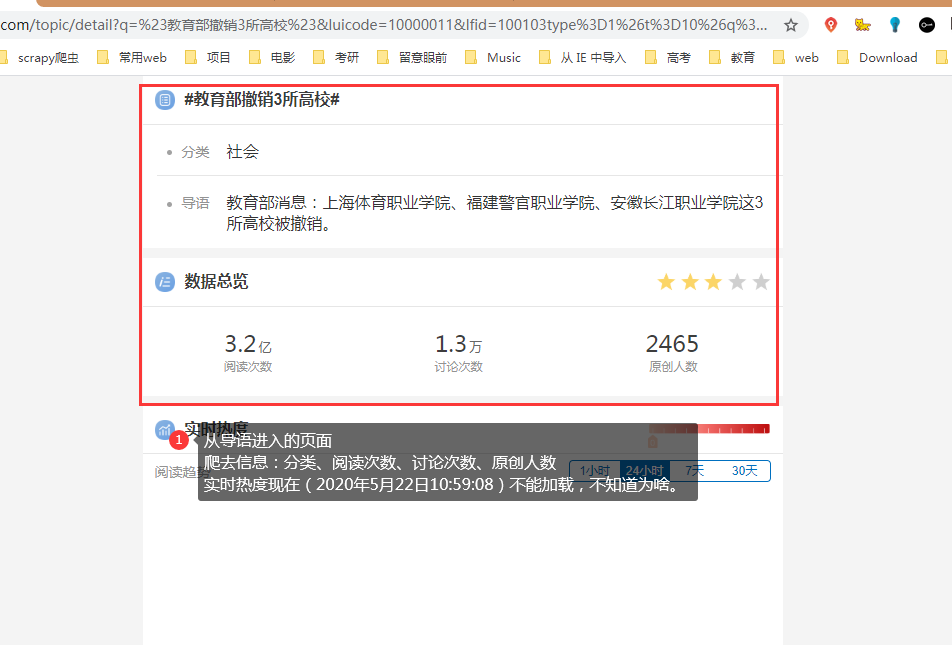Open the 考研 bookmarks menu
952x645 pixels.
(x=343, y=57)
